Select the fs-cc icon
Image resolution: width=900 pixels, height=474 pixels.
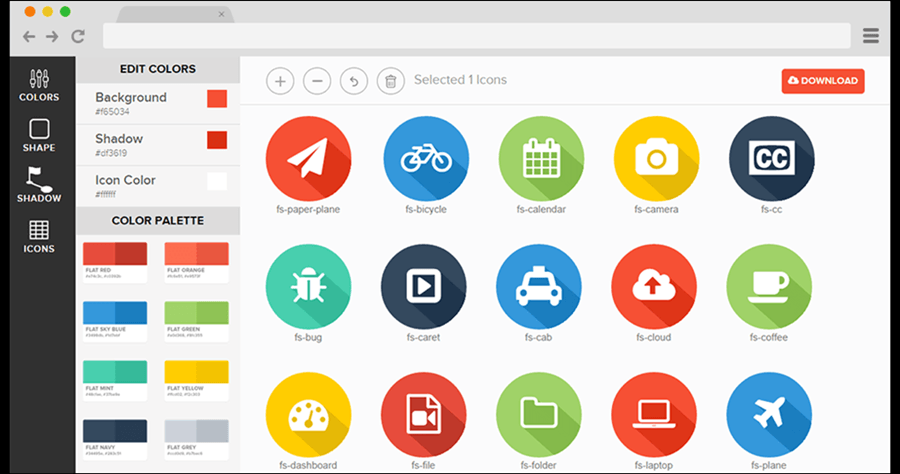coord(771,158)
